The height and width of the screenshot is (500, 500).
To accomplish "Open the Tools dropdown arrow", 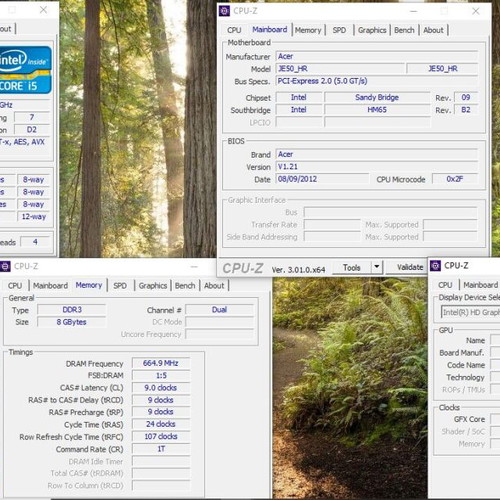I will click(x=377, y=267).
